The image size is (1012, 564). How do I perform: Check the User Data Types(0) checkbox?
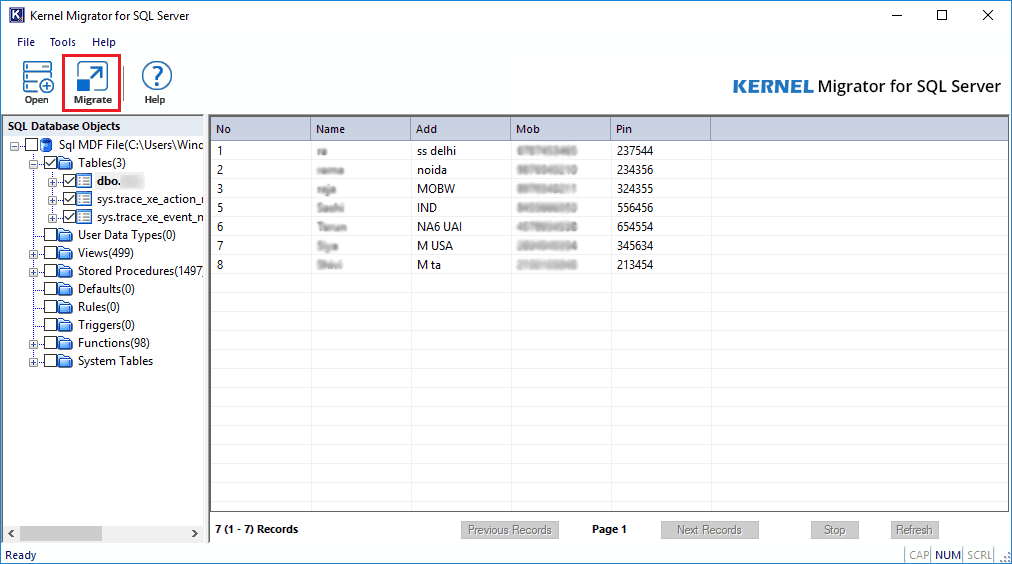tap(50, 235)
